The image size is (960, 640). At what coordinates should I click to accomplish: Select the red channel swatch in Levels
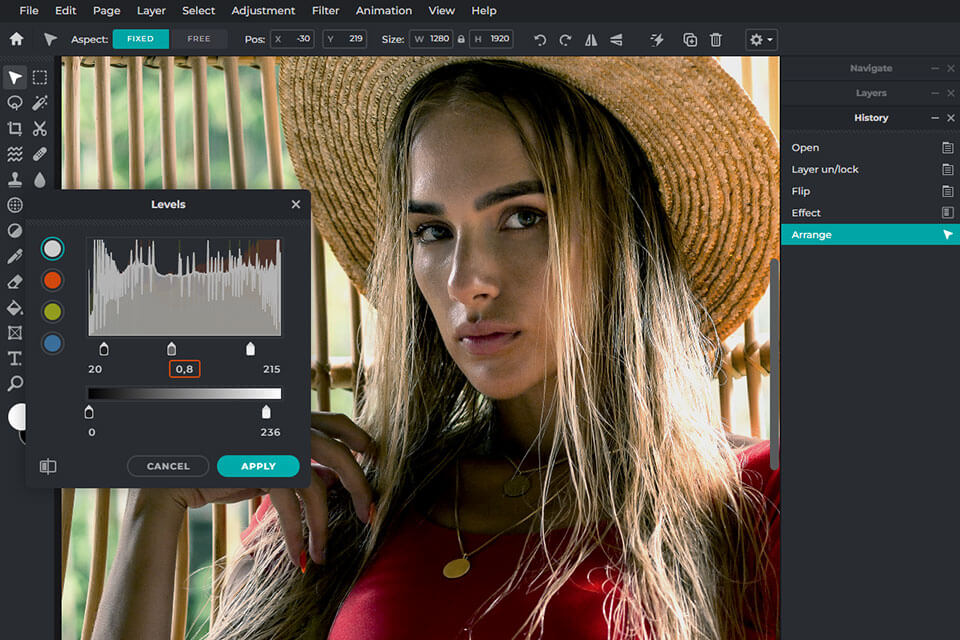52,280
